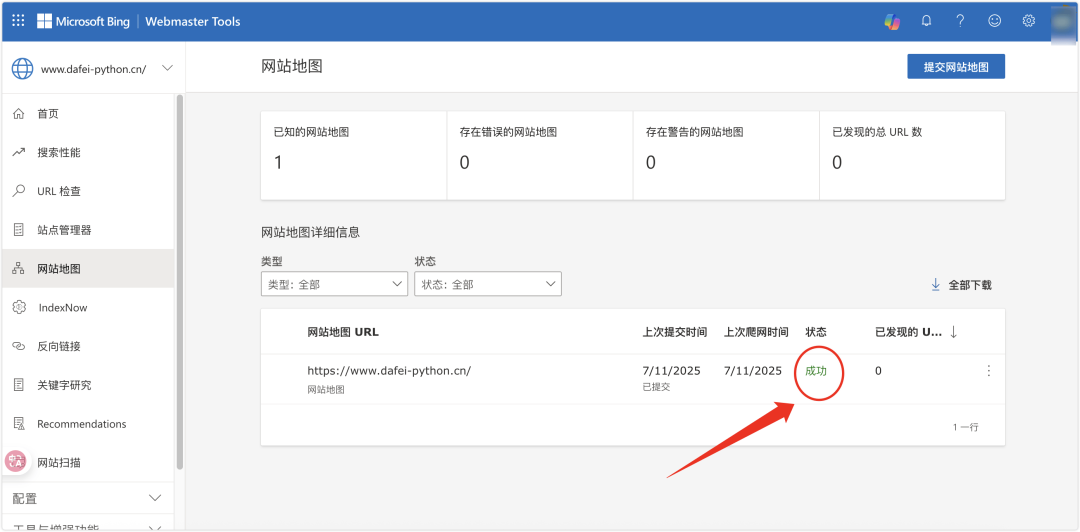
Task: Click the 成功 status cell
Action: coord(816,371)
